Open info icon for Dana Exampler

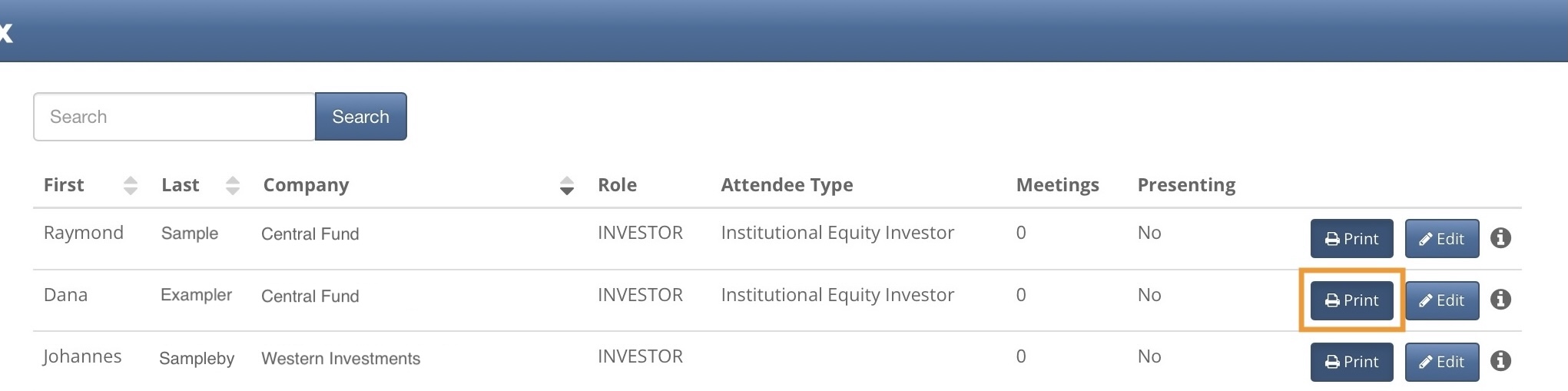coord(1500,300)
